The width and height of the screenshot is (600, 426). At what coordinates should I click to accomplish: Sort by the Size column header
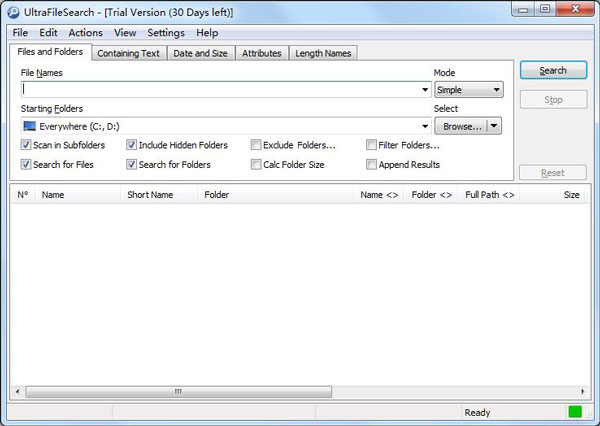[554, 194]
